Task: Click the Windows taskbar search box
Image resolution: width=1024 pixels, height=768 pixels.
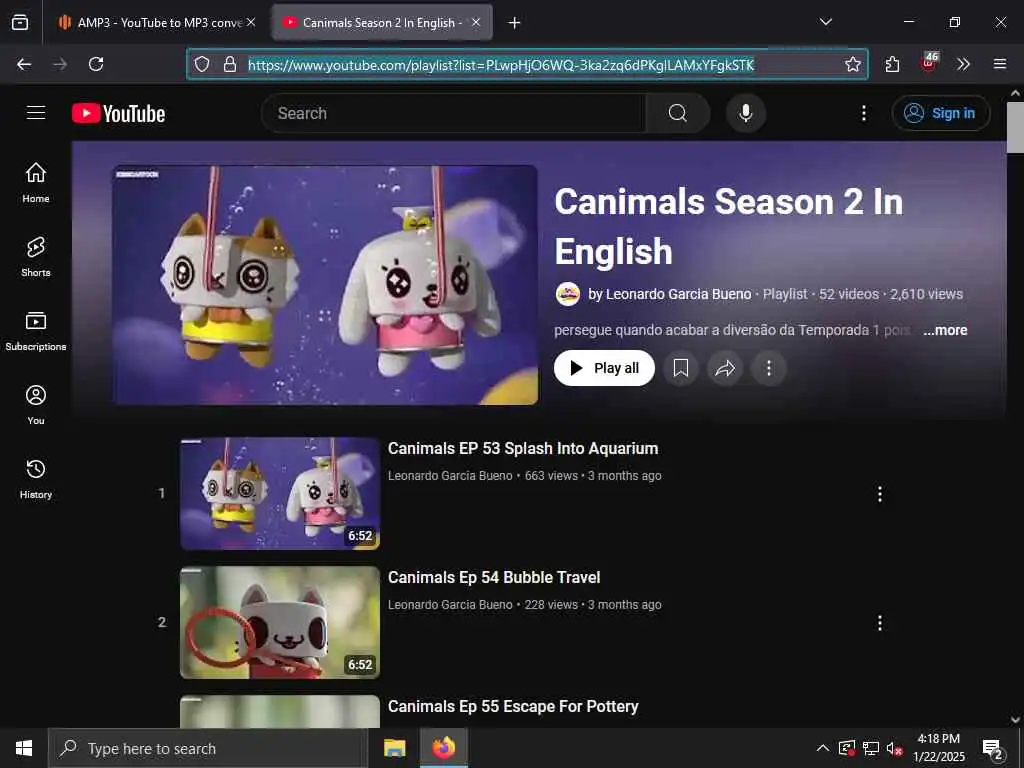Action: point(208,748)
